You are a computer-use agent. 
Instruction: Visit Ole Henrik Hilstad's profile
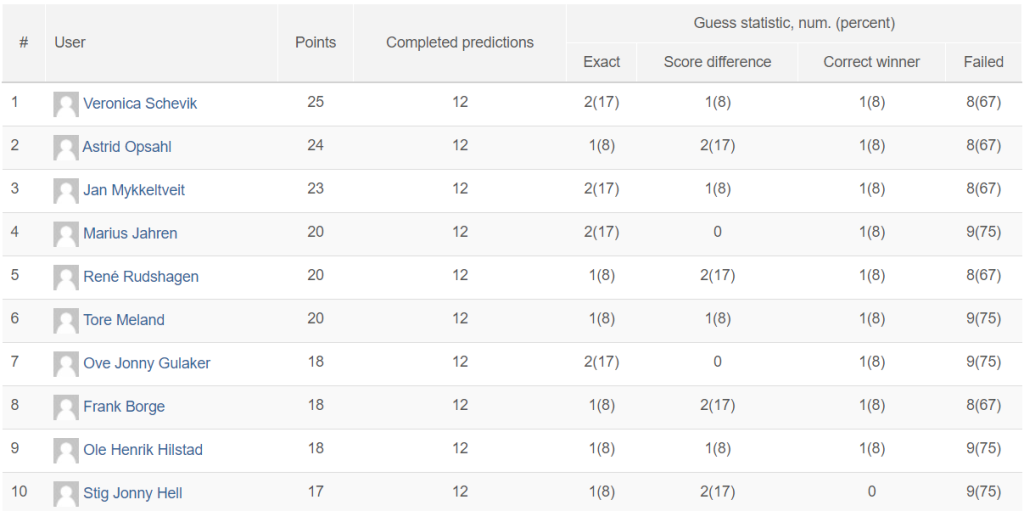tap(143, 450)
